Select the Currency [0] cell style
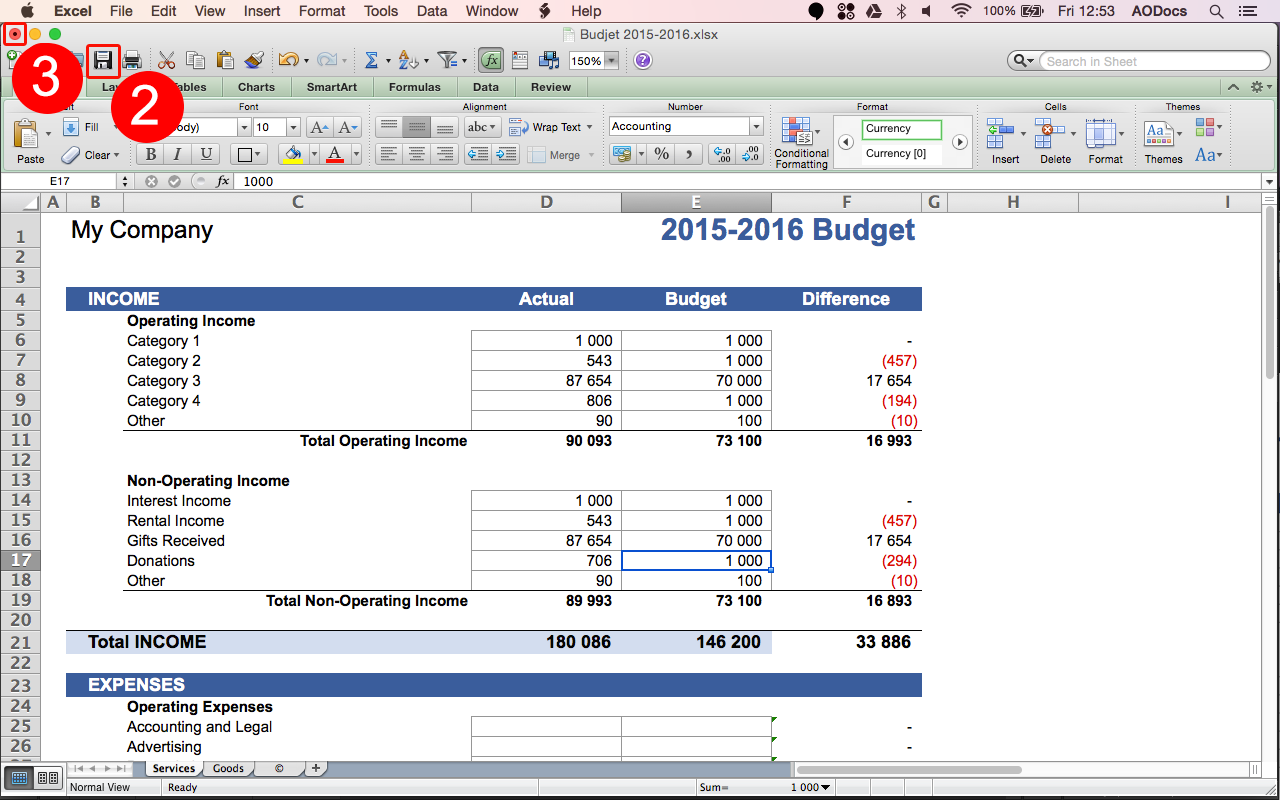The width and height of the screenshot is (1280, 800). [902, 154]
